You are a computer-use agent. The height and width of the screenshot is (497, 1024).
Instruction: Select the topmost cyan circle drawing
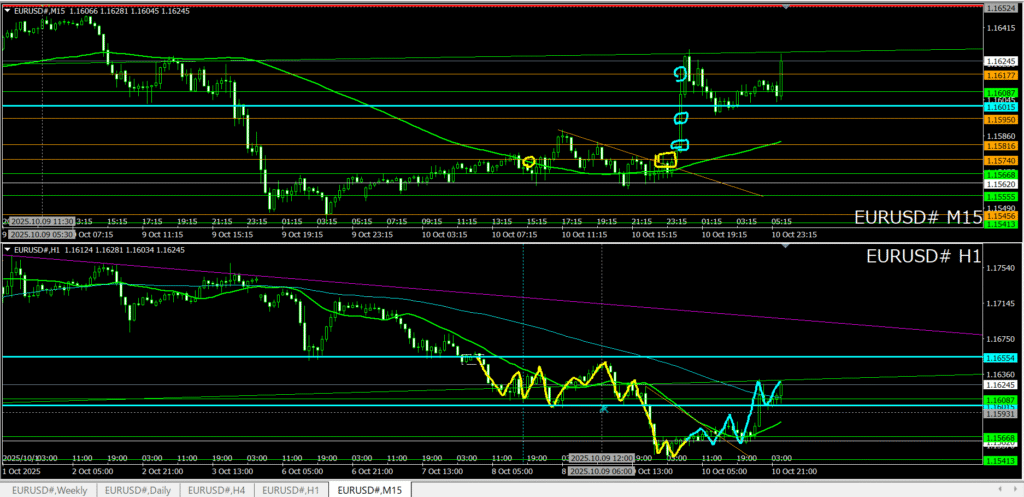click(x=681, y=74)
